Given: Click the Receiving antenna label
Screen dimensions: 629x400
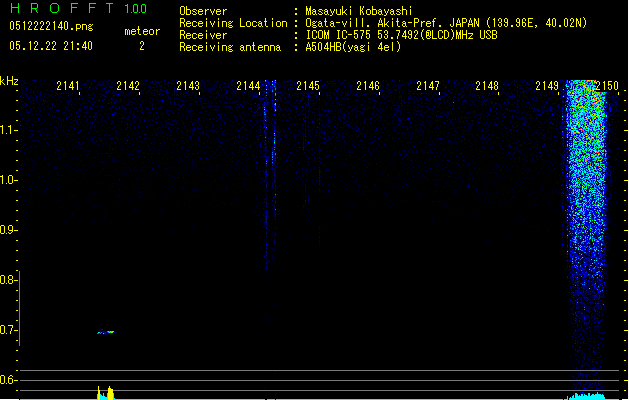Looking at the screenshot, I should (x=230, y=47).
